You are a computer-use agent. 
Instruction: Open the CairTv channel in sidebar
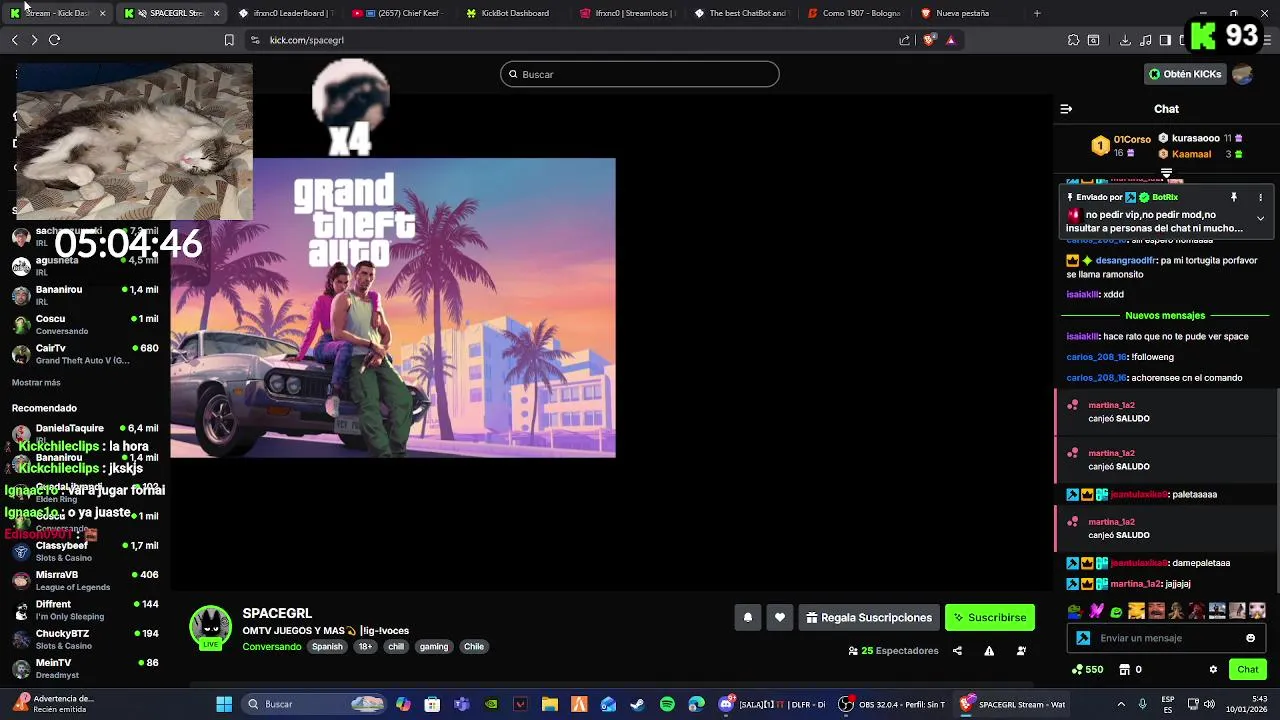click(x=85, y=354)
